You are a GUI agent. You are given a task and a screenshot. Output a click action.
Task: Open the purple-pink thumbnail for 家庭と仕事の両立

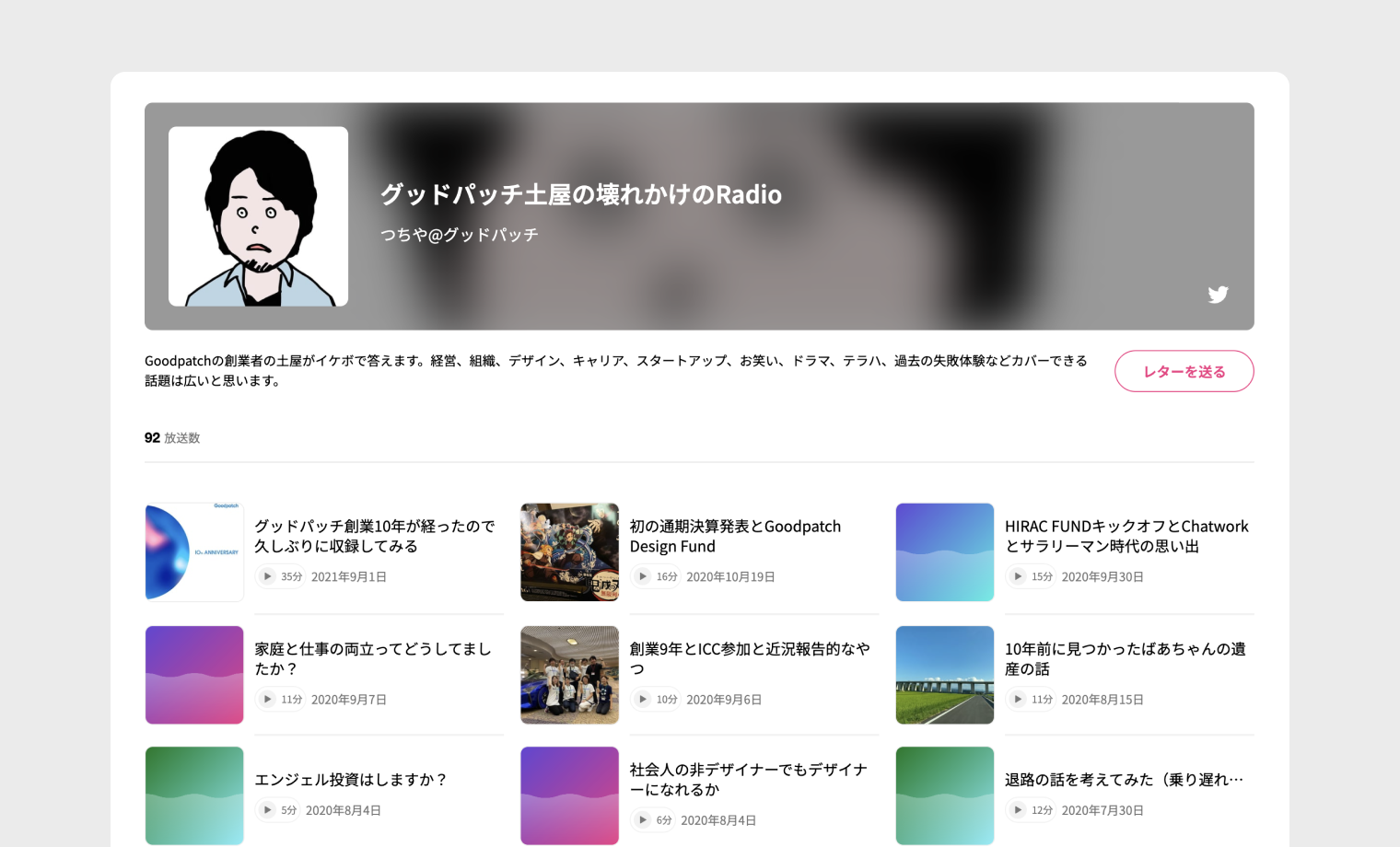coord(194,675)
